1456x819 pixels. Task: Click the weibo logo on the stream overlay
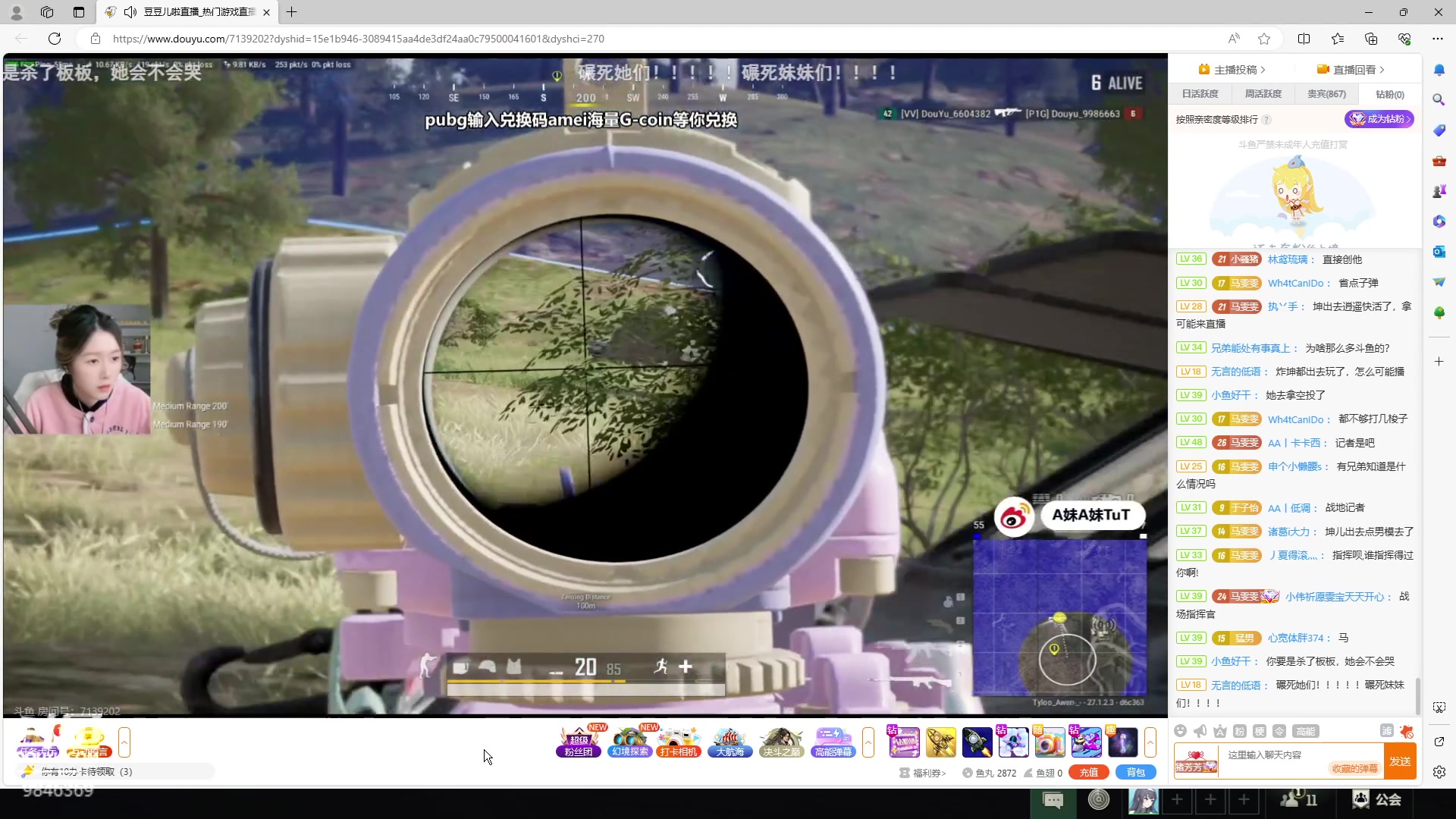pos(1014,517)
